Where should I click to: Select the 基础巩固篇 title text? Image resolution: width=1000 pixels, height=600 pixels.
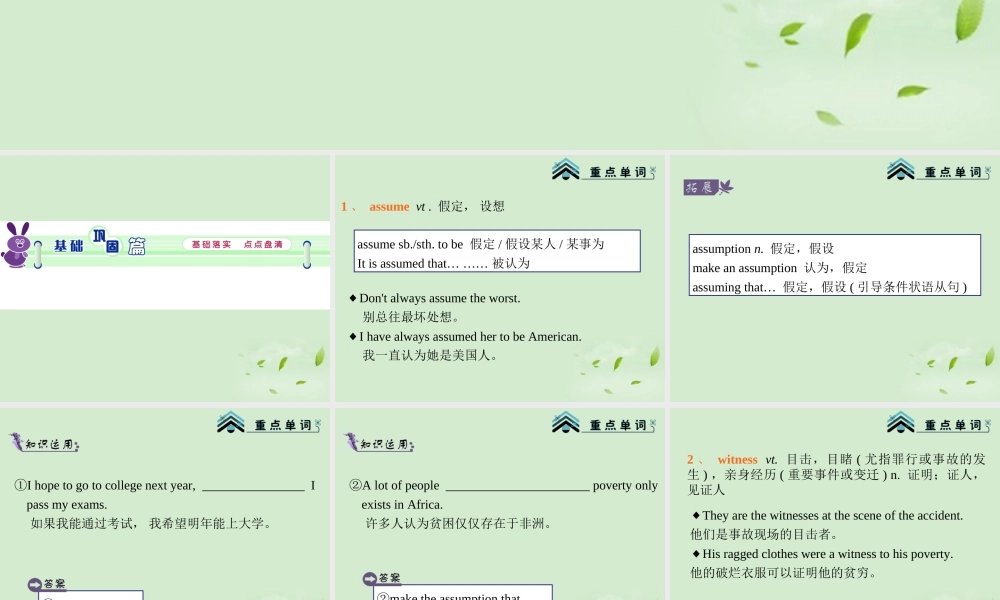99,244
